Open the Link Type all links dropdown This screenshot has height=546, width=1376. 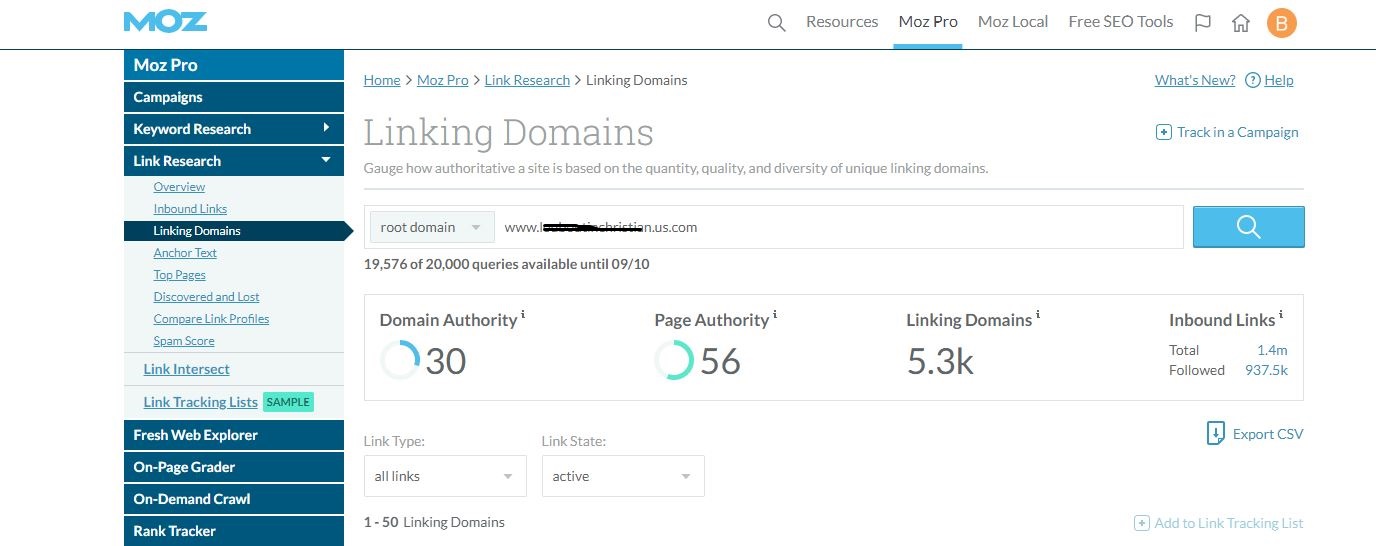(444, 476)
